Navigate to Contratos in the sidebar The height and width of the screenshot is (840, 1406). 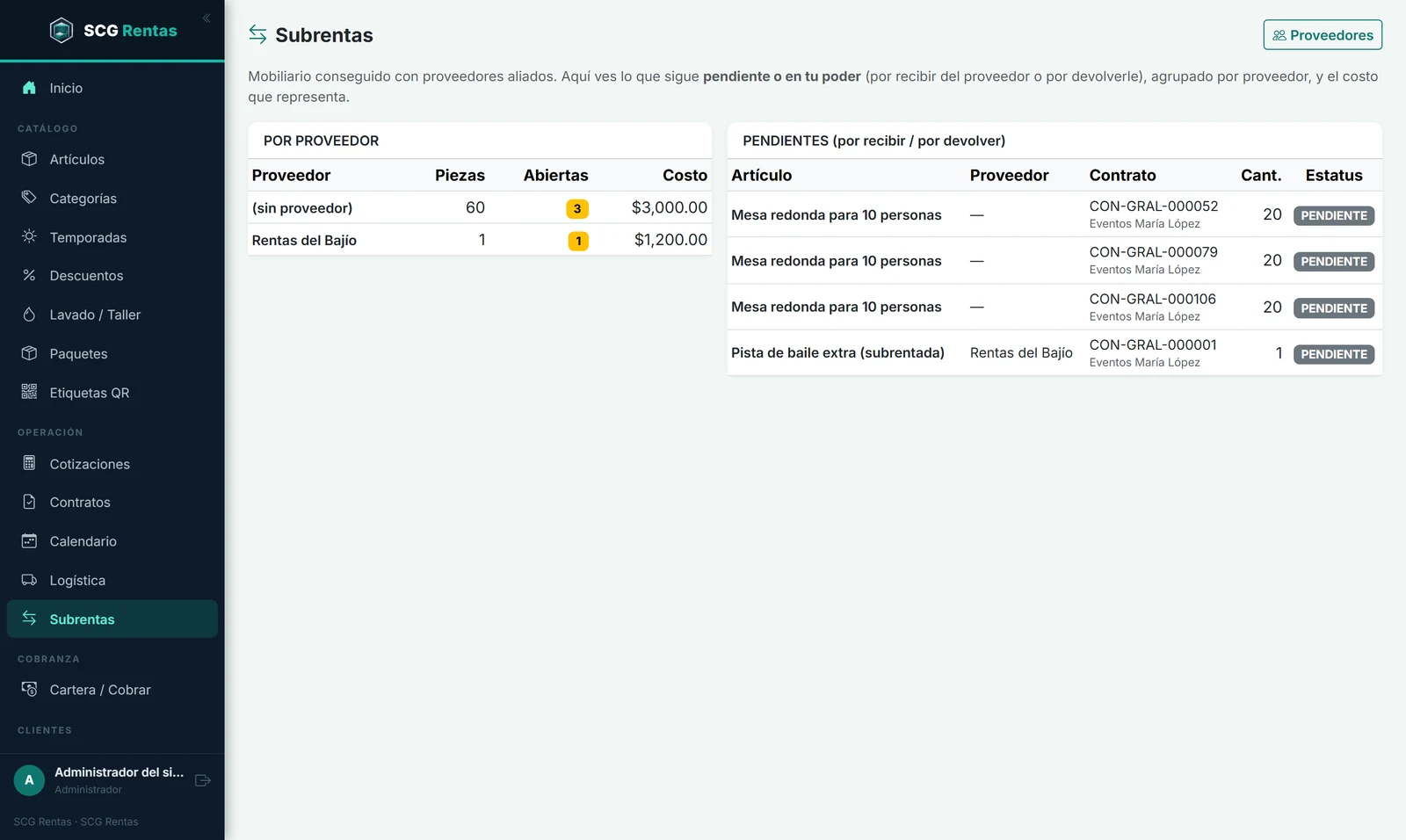tap(112, 503)
